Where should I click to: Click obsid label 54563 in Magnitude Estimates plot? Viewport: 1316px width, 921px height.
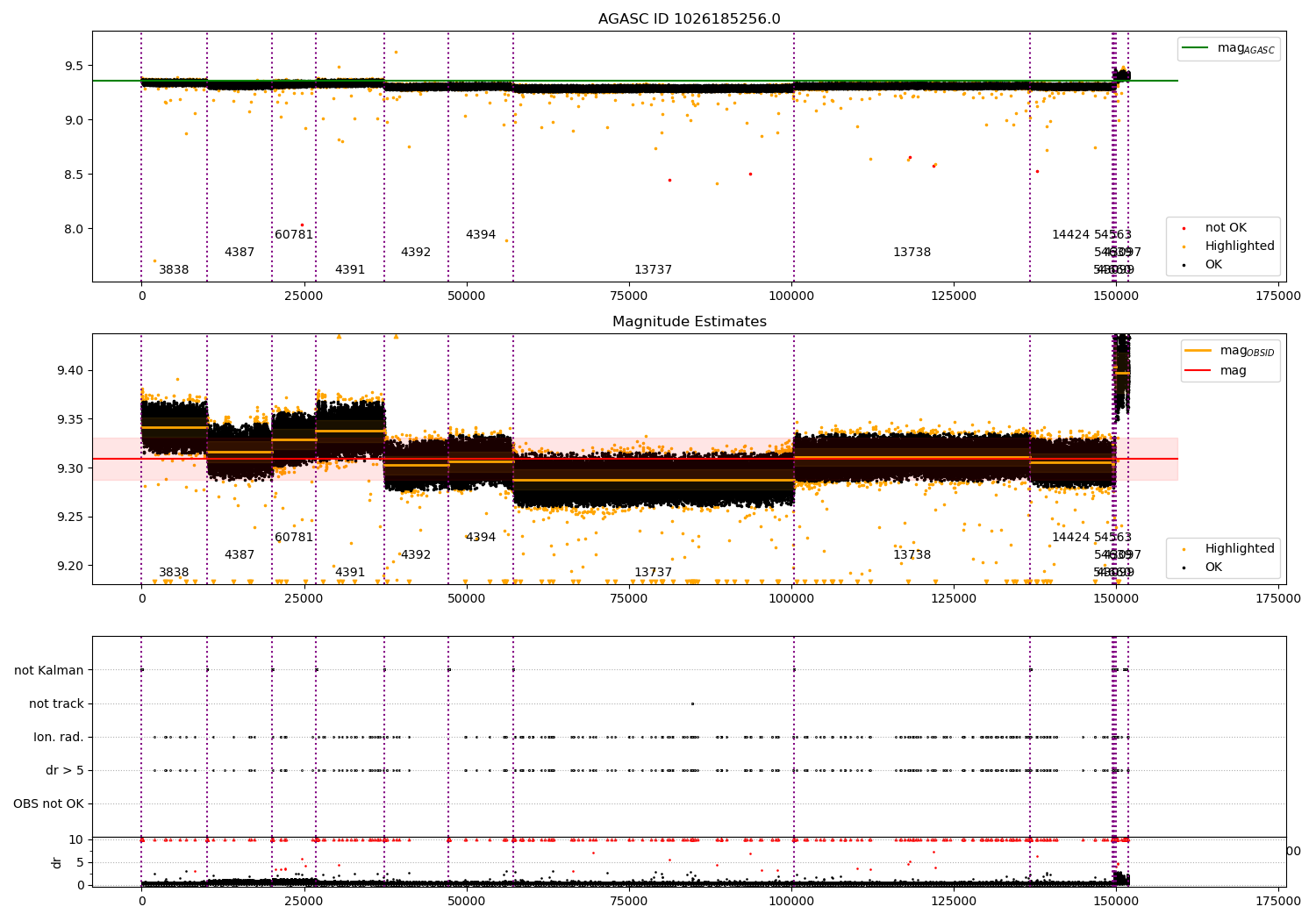click(x=1113, y=538)
